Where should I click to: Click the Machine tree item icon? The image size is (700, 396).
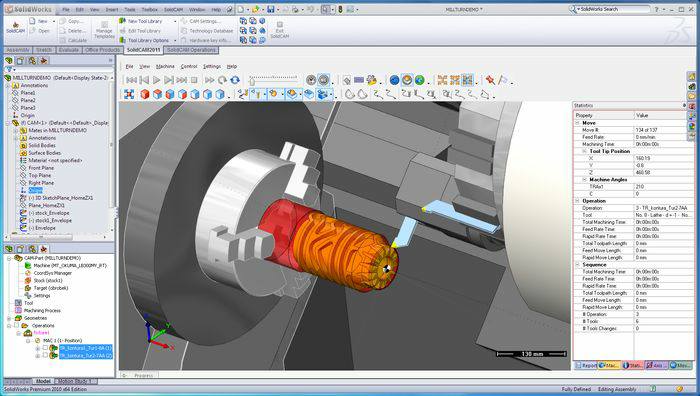coord(28,266)
